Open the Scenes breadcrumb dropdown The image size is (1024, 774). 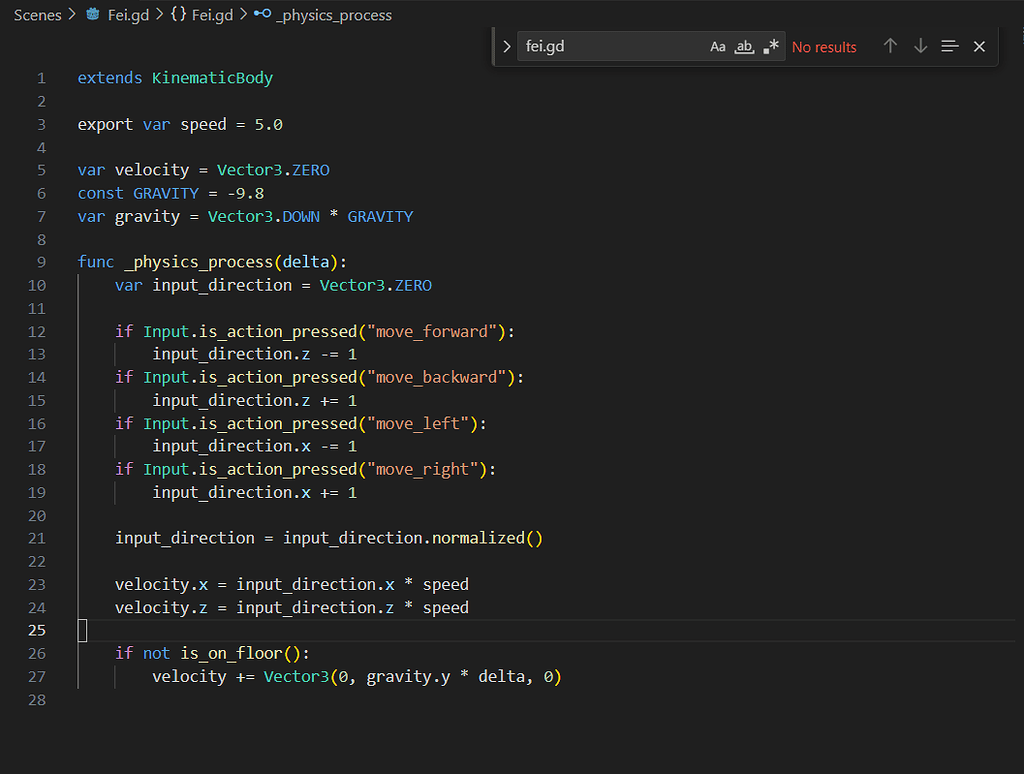pos(37,15)
